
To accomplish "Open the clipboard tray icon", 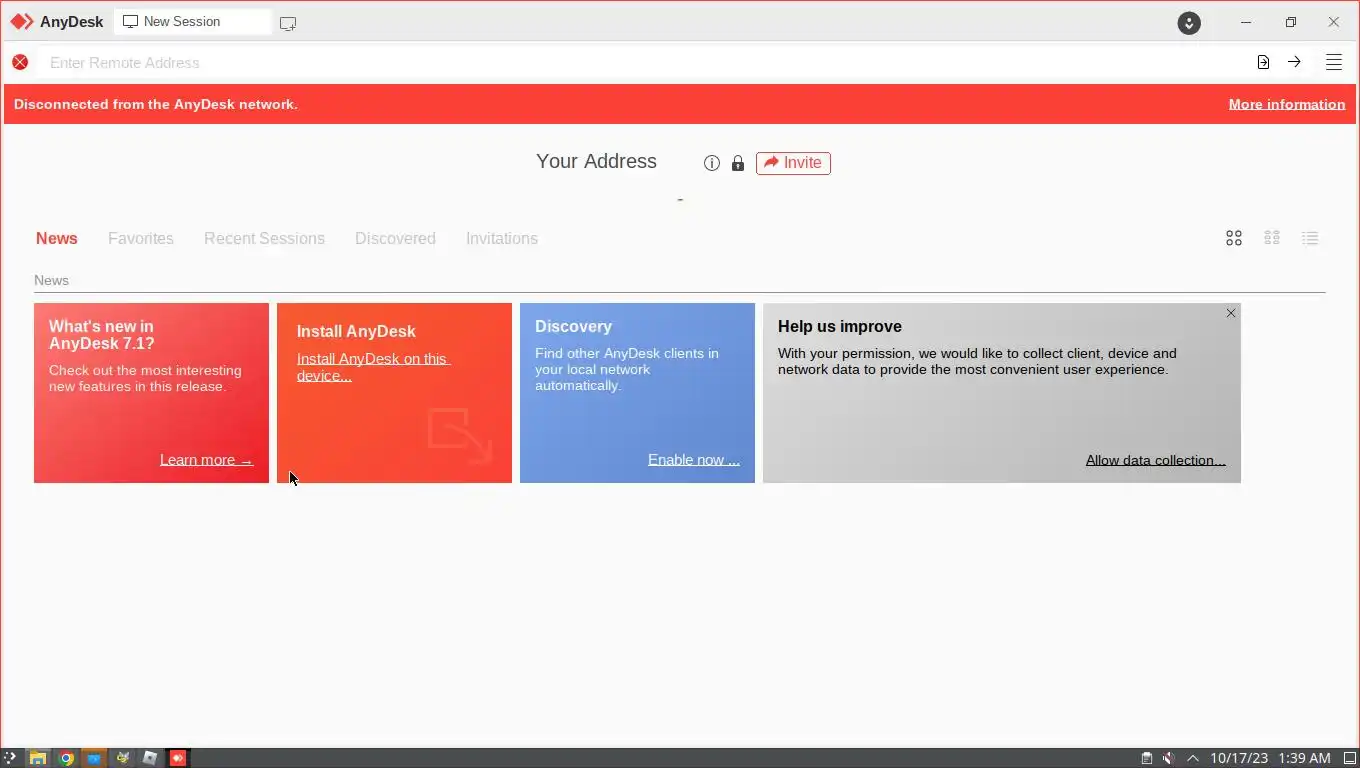I will point(1147,758).
